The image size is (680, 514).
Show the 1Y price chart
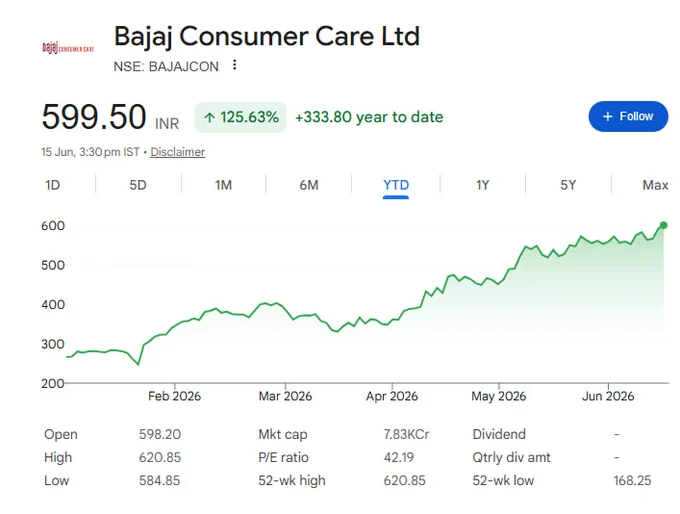(x=482, y=185)
